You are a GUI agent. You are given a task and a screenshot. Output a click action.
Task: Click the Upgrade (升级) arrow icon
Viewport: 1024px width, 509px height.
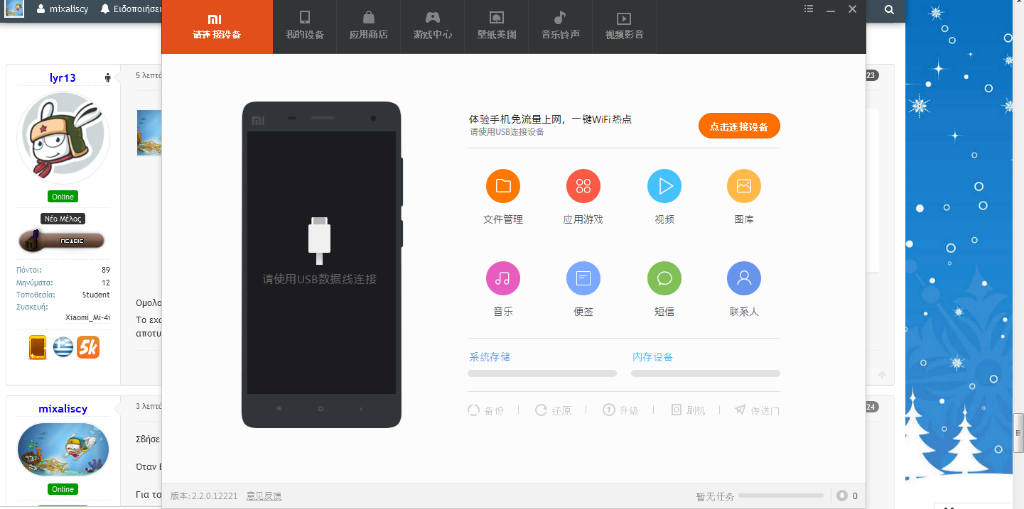click(x=608, y=410)
